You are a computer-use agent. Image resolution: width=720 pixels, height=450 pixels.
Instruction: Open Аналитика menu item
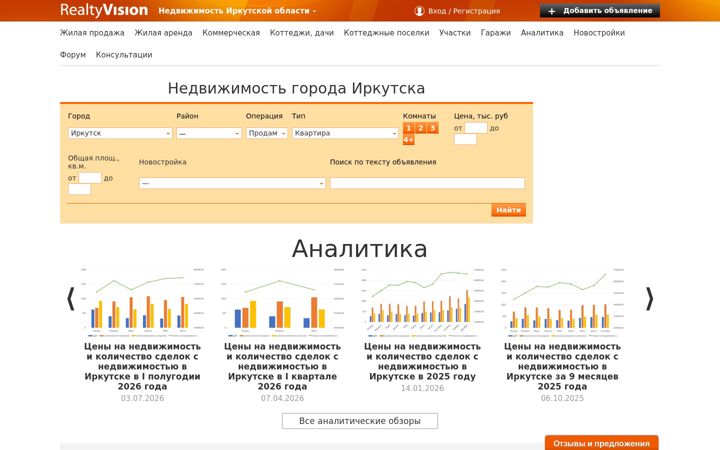(x=542, y=33)
